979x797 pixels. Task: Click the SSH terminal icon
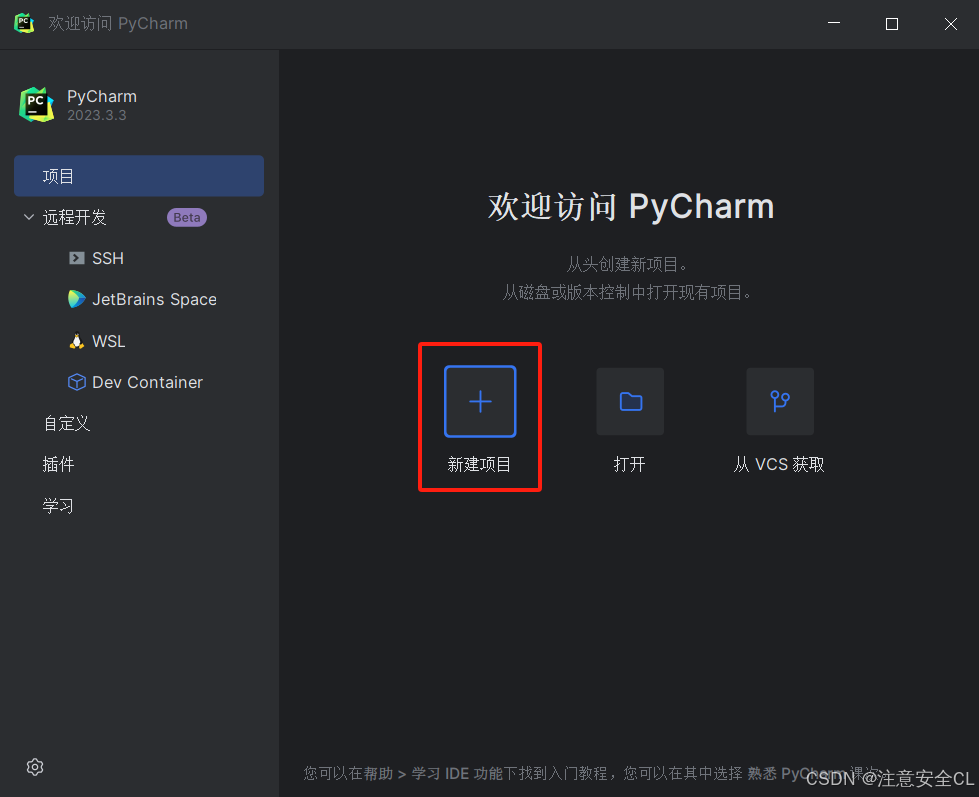[76, 258]
